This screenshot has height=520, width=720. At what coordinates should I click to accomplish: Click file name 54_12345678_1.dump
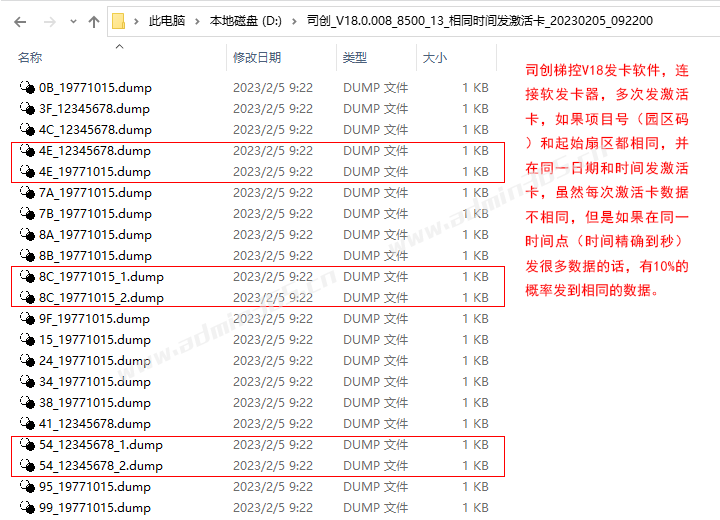click(x=101, y=445)
